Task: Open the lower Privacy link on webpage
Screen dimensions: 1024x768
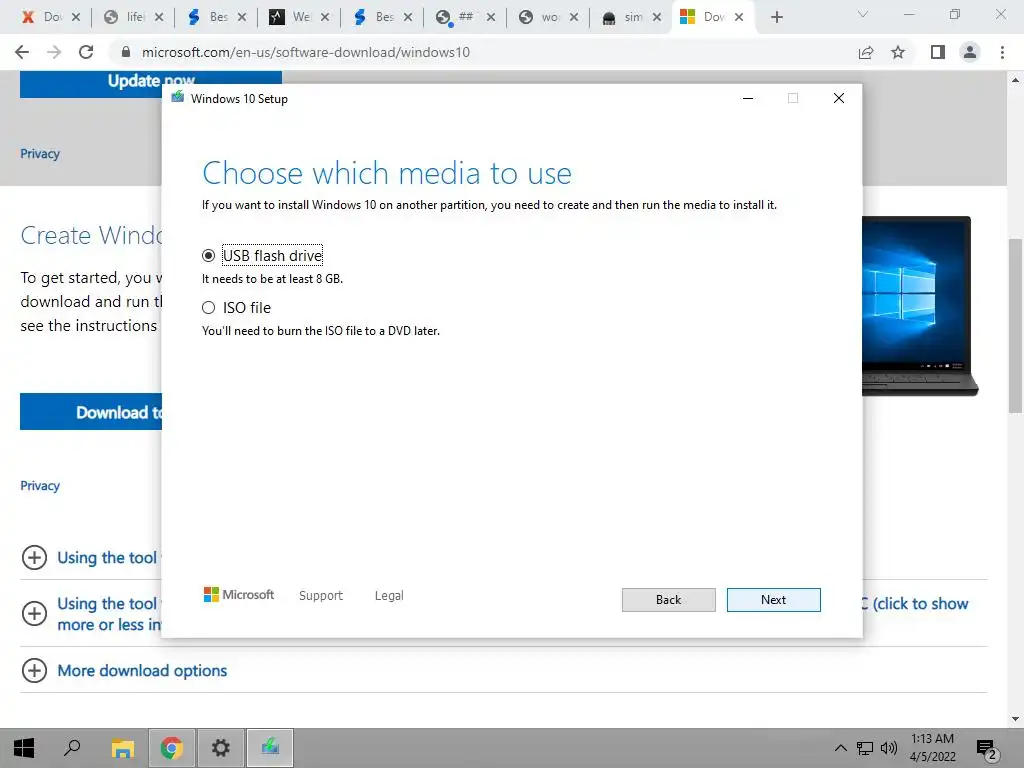Action: tap(40, 485)
